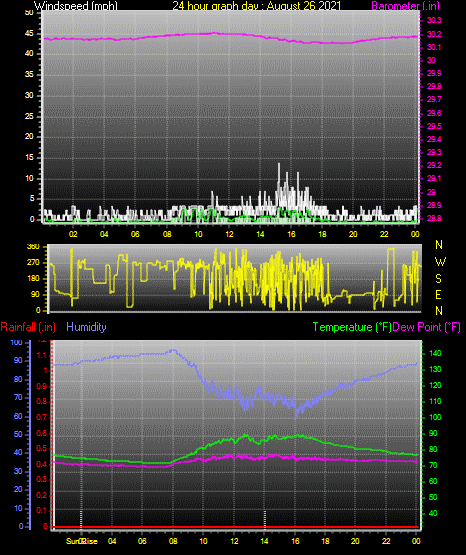
Task: Click the 29.7 barometer axis value
Action: 434,99
